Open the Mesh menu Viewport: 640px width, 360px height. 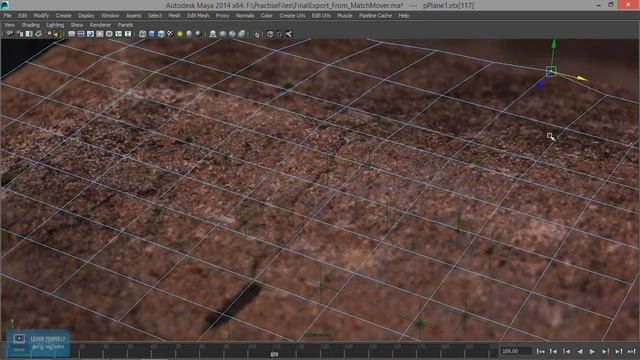click(174, 16)
